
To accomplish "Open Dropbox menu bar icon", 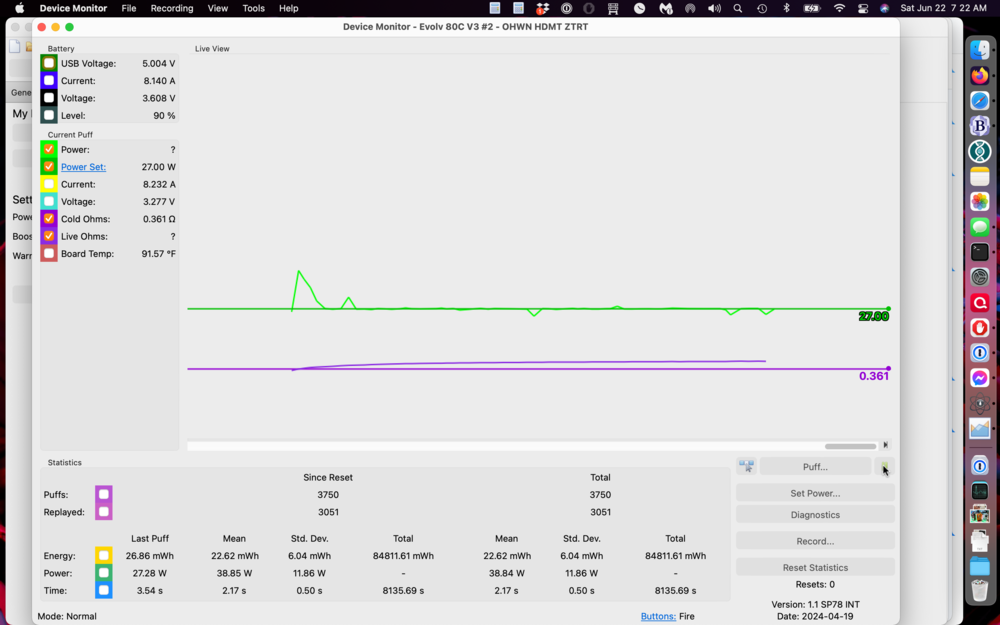I will point(542,8).
